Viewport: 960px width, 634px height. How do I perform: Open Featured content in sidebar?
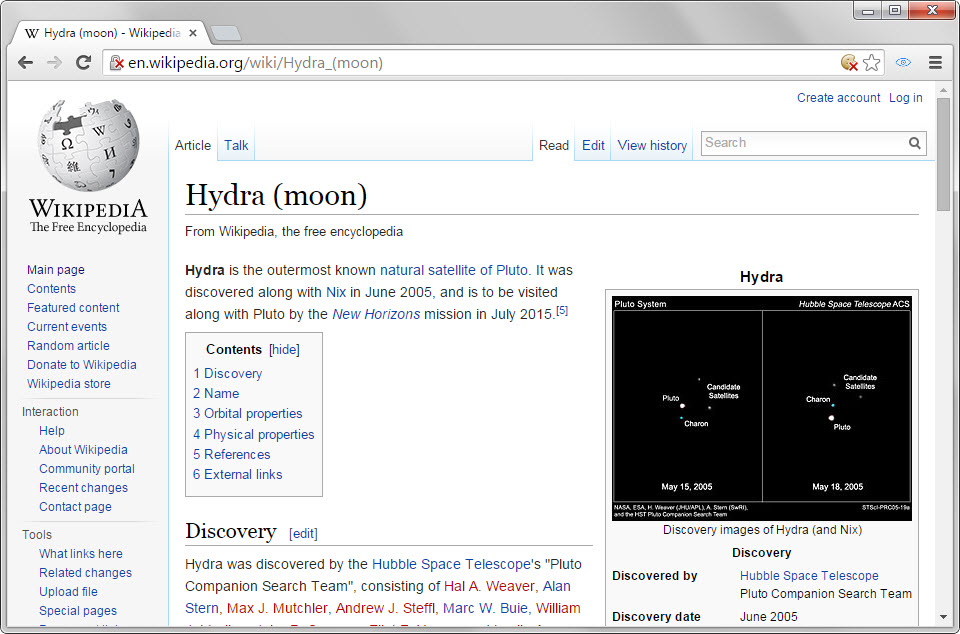73,308
